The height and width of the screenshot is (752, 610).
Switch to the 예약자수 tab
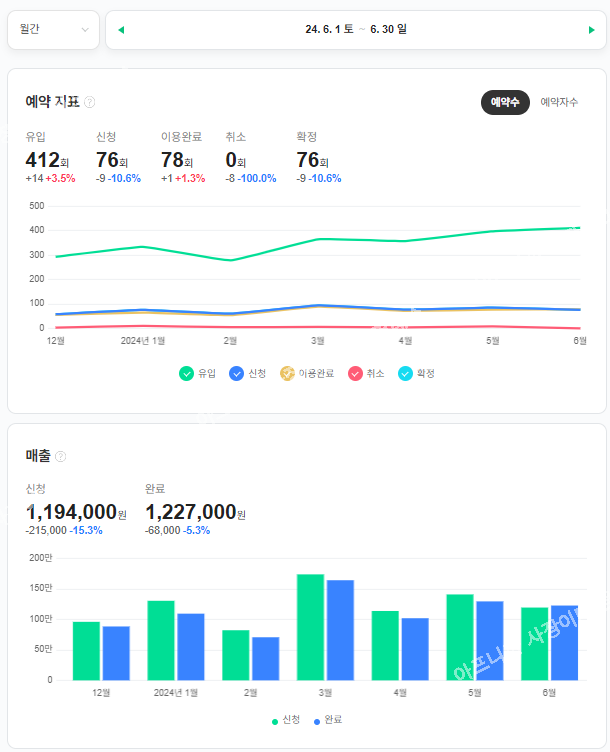point(559,102)
